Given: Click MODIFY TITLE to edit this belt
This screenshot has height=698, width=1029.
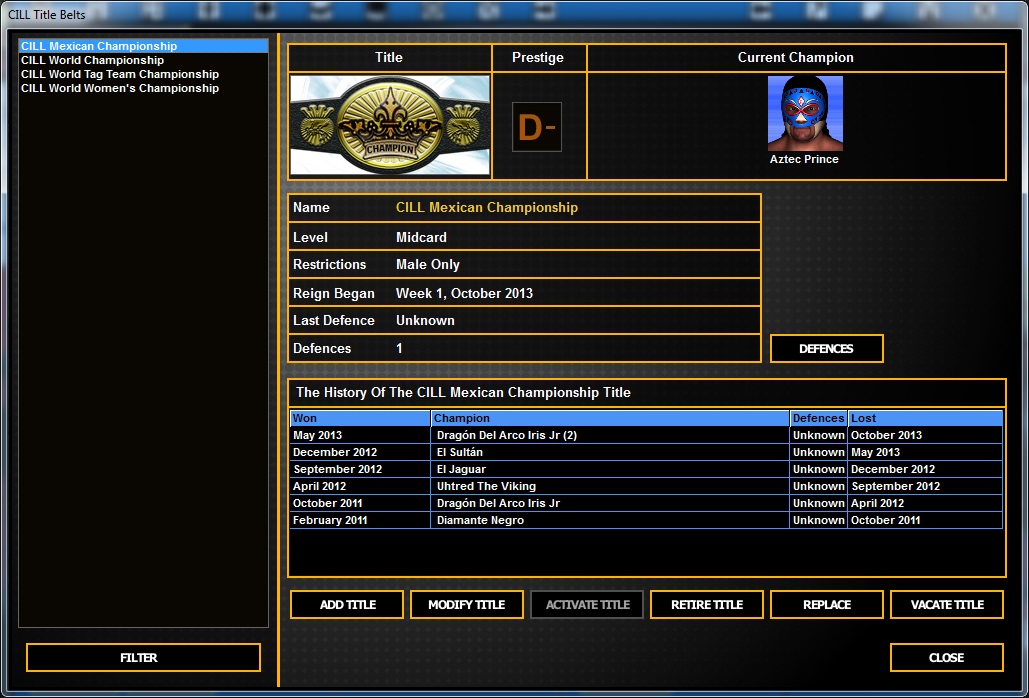Looking at the screenshot, I should pos(466,604).
